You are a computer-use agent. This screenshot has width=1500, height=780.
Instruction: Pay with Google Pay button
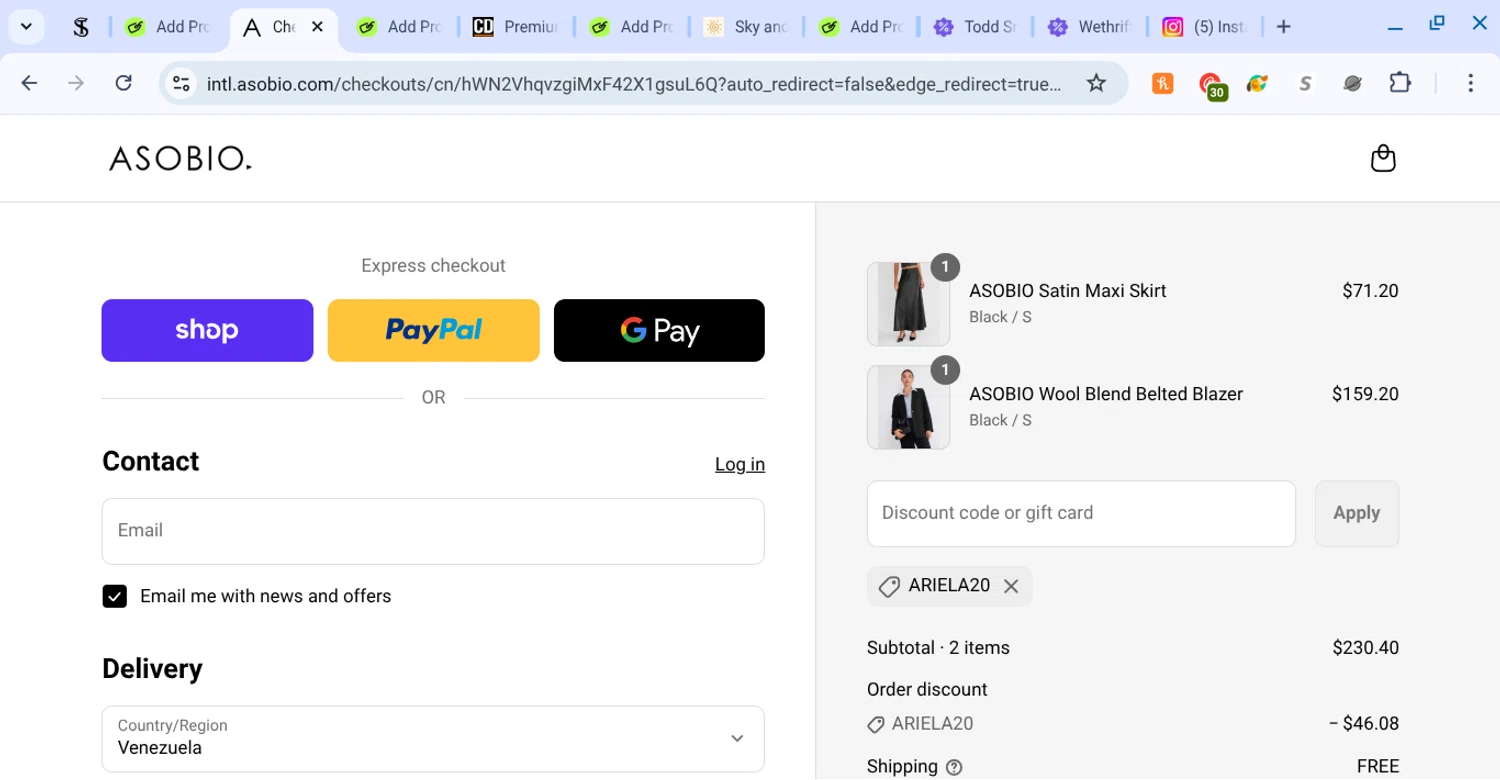[659, 330]
